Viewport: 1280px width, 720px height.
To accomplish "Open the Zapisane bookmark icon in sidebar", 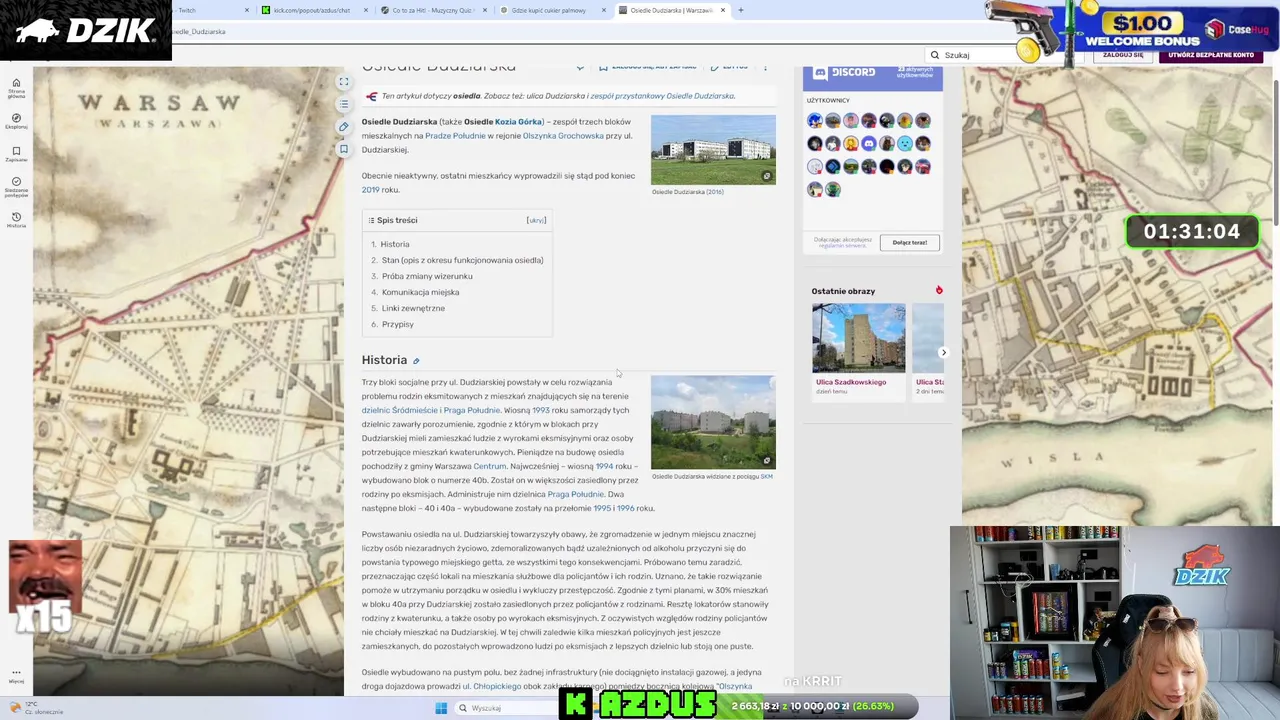I will 16,154.
